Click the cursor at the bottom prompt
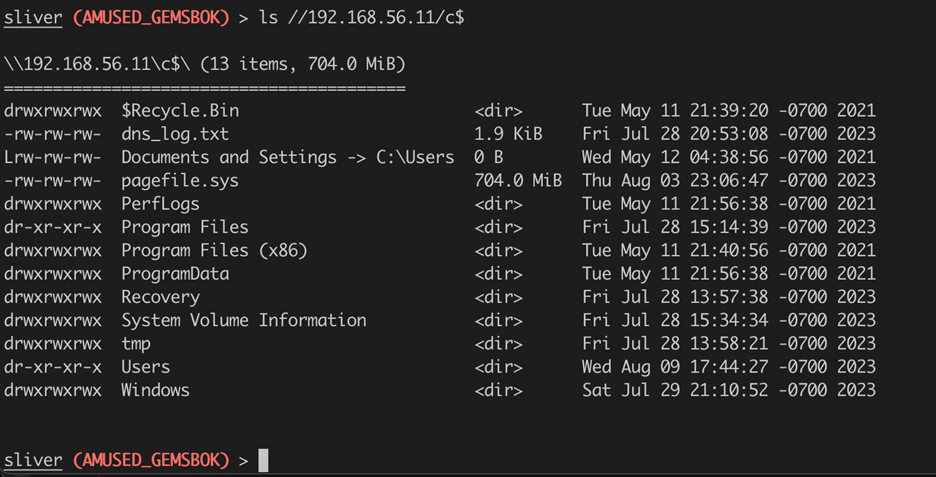The image size is (936, 477). pos(263,460)
